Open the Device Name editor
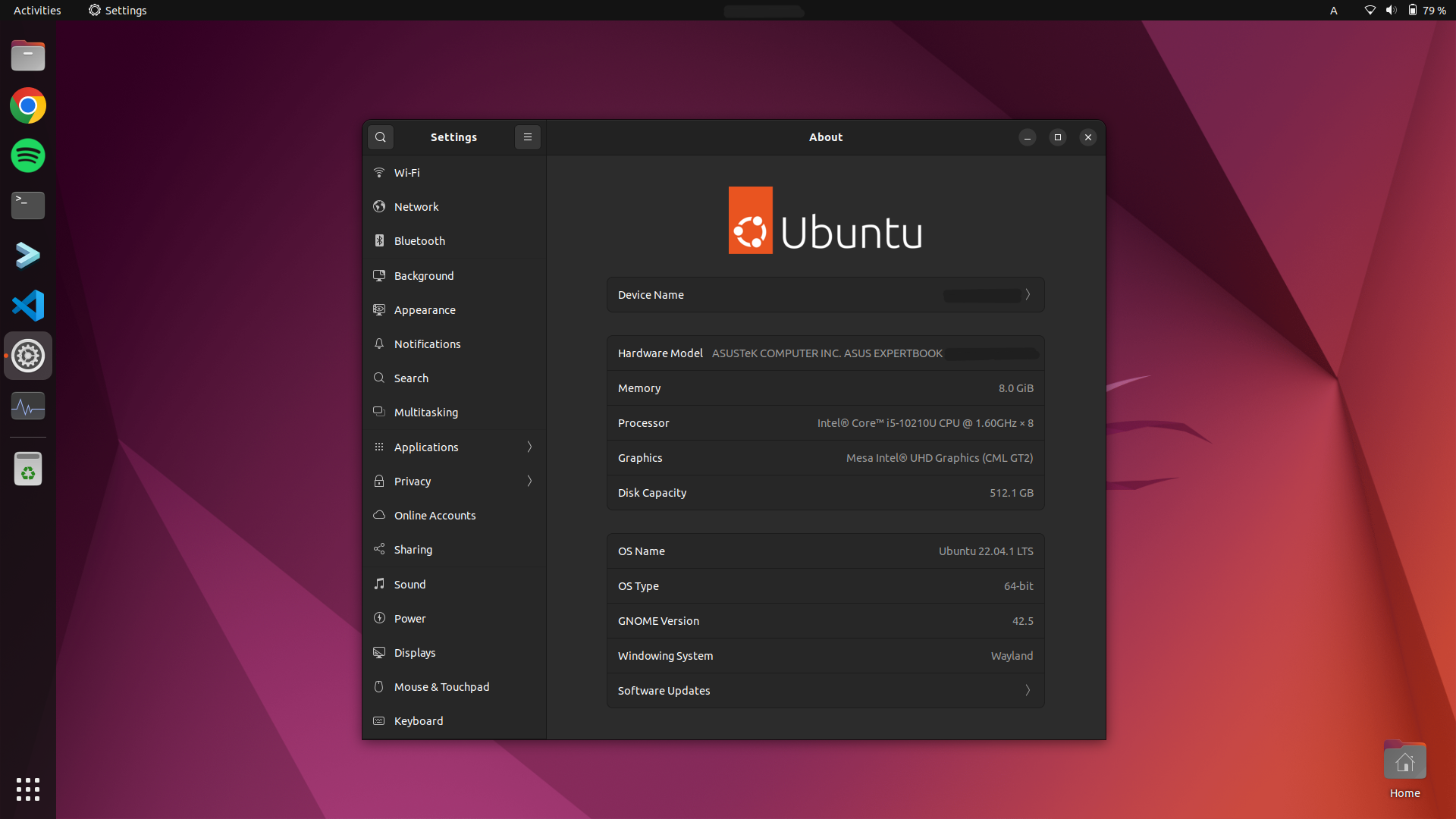Viewport: 1456px width, 819px height. coord(825,294)
